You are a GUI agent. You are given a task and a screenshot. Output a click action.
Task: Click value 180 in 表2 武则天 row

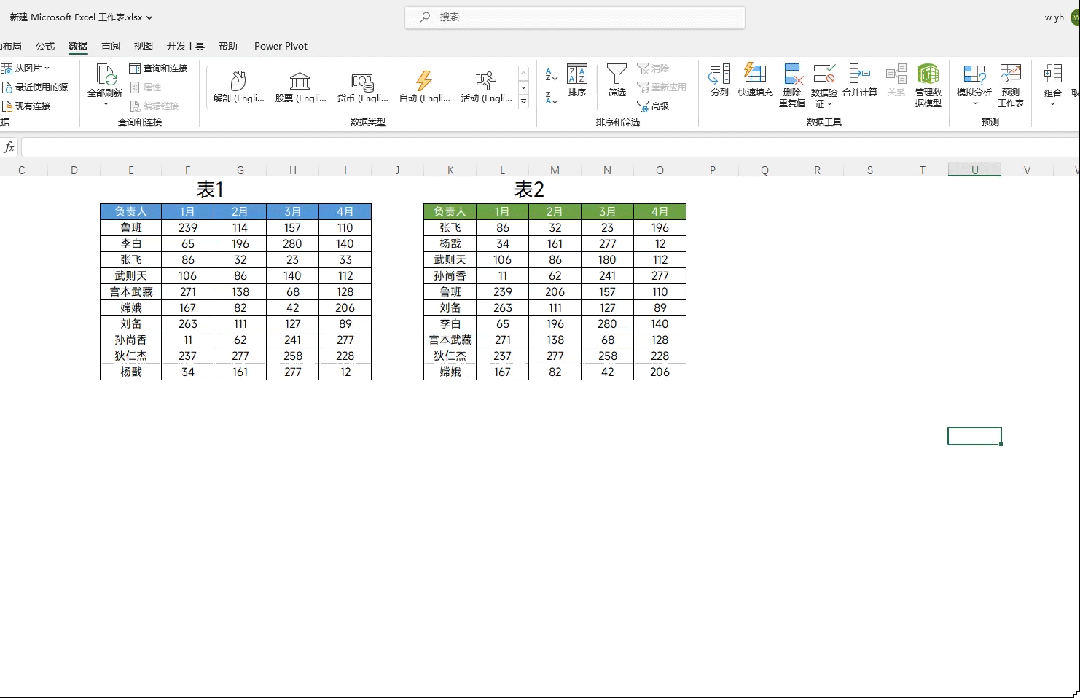point(607,260)
